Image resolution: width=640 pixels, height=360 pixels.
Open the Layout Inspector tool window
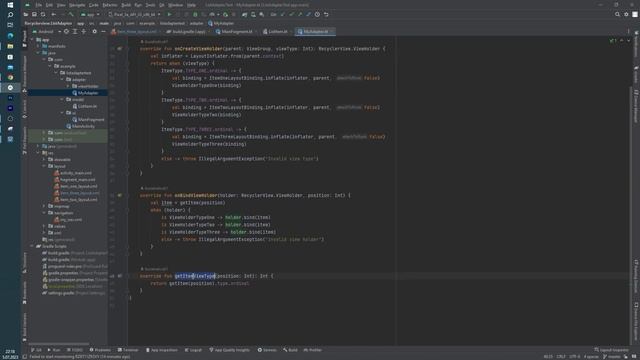(x=611, y=350)
